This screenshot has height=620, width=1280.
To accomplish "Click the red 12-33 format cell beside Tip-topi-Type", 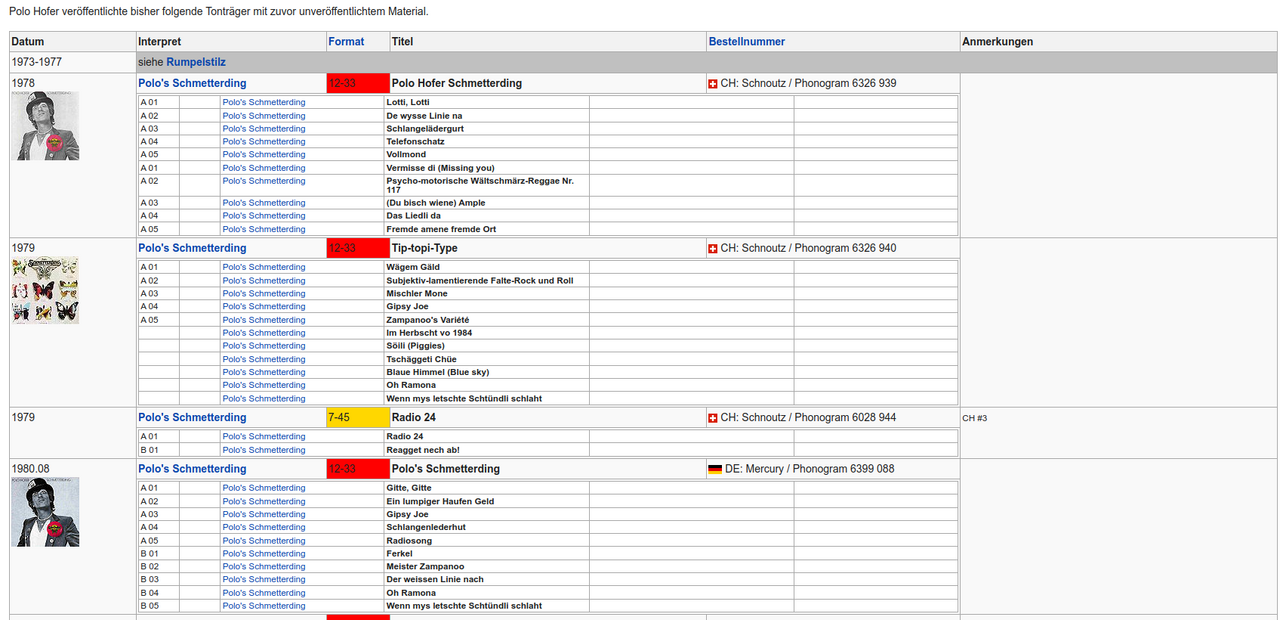I will point(358,248).
